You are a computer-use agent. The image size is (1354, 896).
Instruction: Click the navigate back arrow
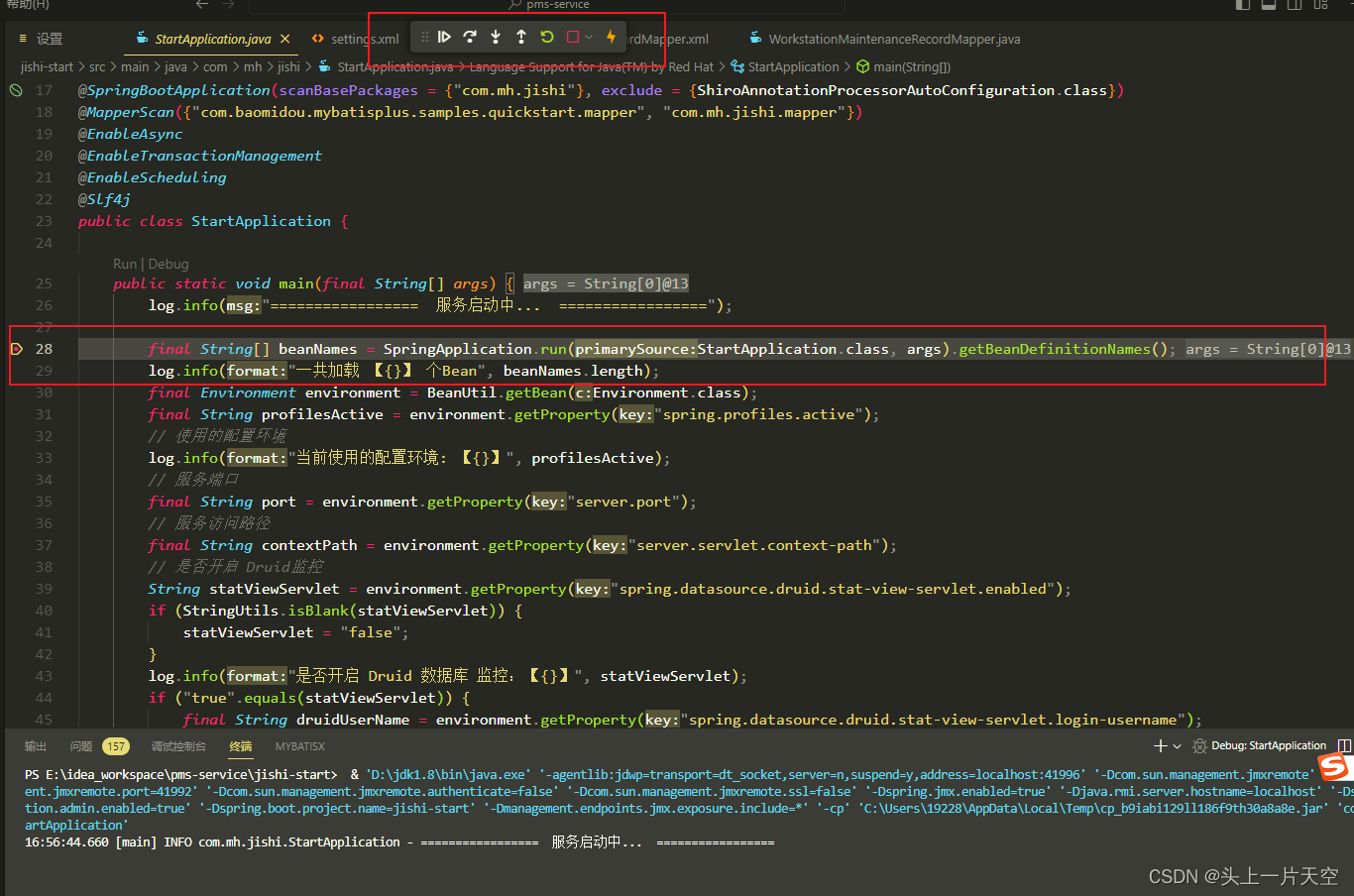(202, 4)
